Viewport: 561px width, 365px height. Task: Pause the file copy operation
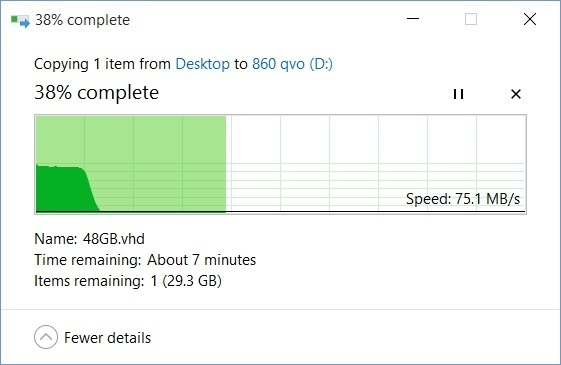coord(458,94)
